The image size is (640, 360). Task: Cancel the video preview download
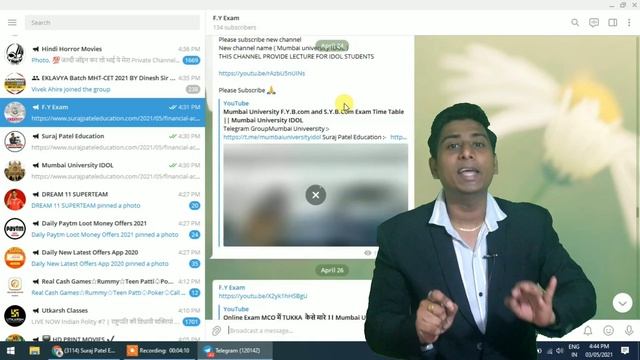tap(316, 195)
